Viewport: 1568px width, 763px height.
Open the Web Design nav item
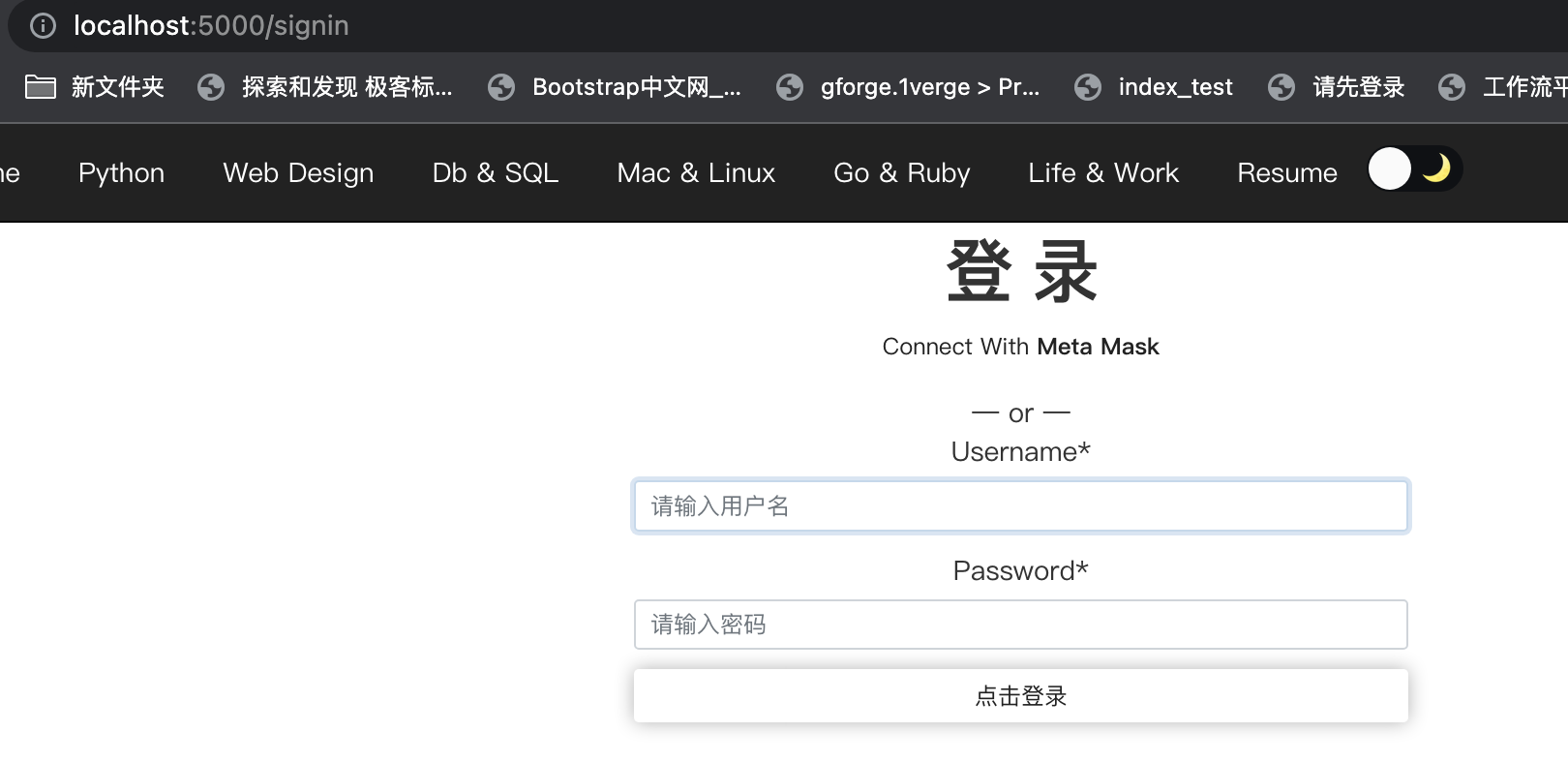click(x=298, y=173)
